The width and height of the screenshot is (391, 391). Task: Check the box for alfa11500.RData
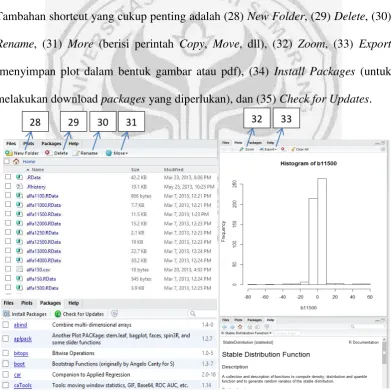tap(8, 214)
